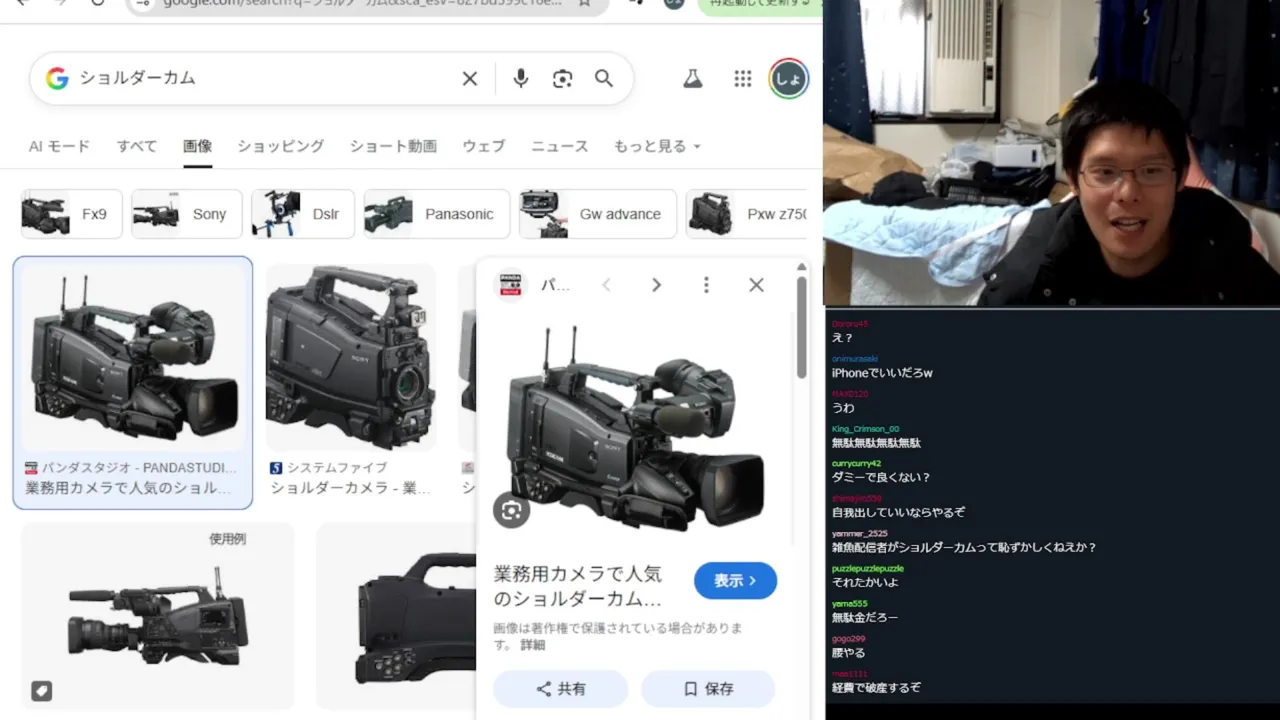
Task: Start voice search with microphone icon
Action: click(x=520, y=79)
